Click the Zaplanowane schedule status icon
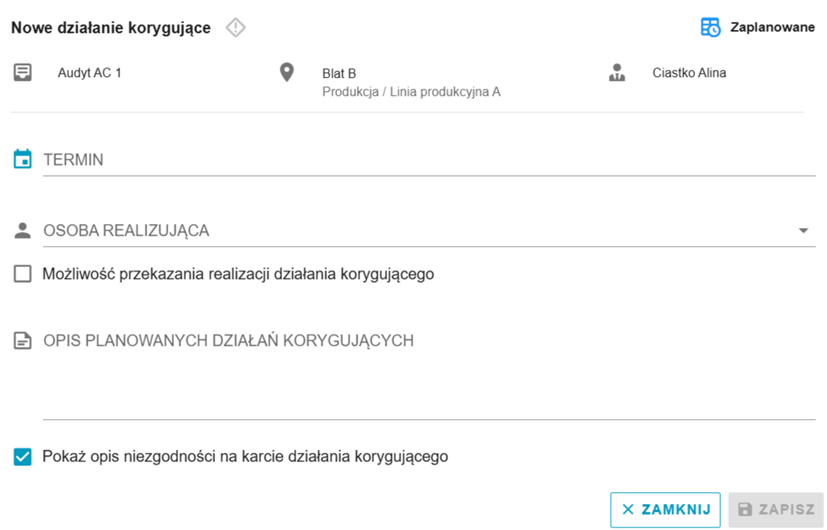 click(710, 27)
